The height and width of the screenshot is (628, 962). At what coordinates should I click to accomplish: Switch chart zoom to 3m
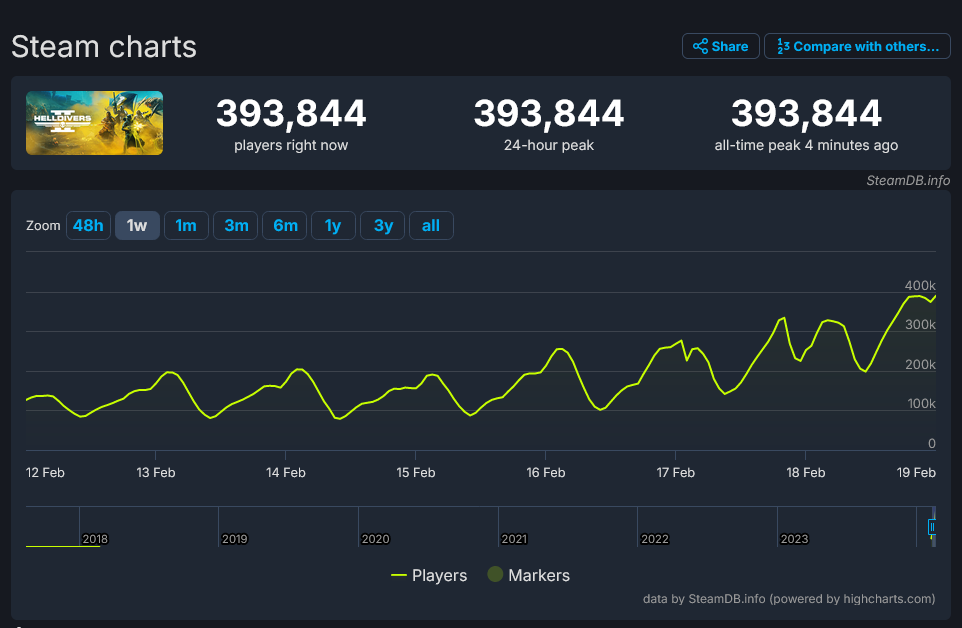point(236,226)
